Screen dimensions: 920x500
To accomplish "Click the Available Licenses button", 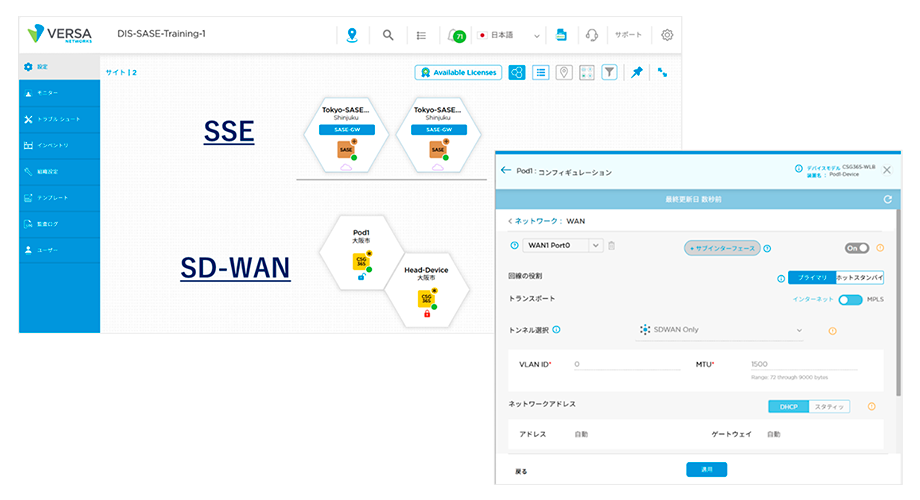I will click(x=458, y=72).
